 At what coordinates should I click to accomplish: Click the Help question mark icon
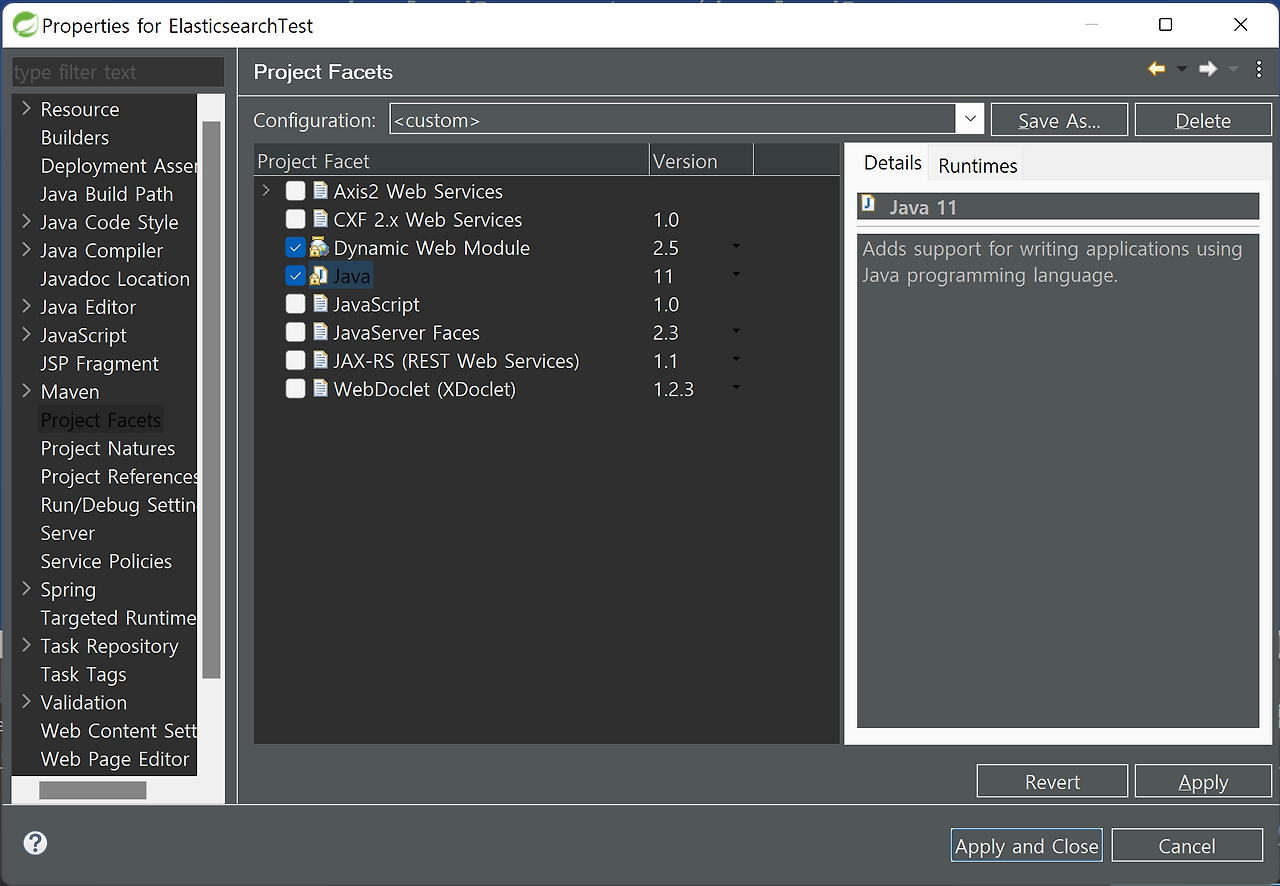35,843
